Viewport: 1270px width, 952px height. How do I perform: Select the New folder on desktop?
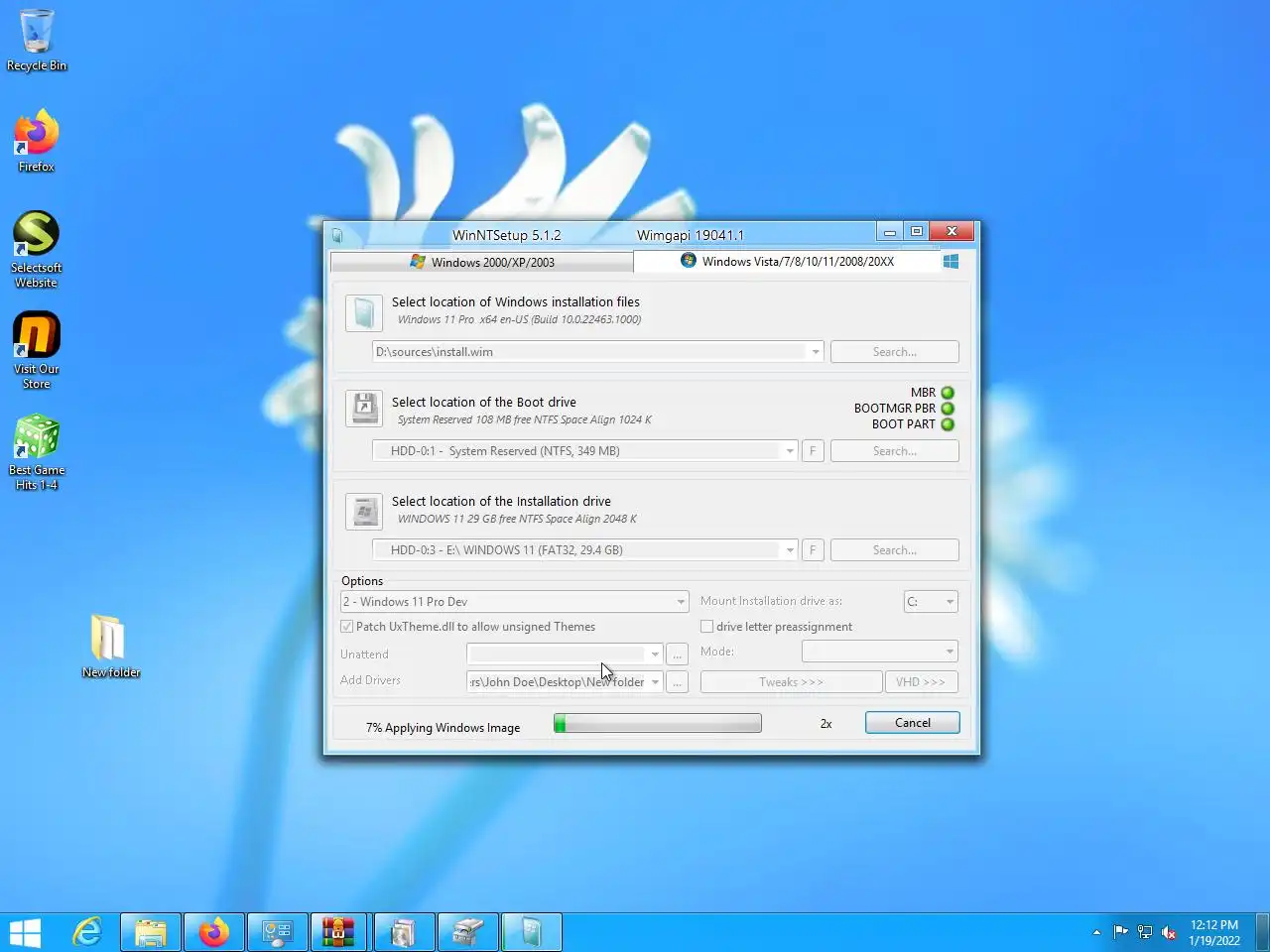(110, 645)
